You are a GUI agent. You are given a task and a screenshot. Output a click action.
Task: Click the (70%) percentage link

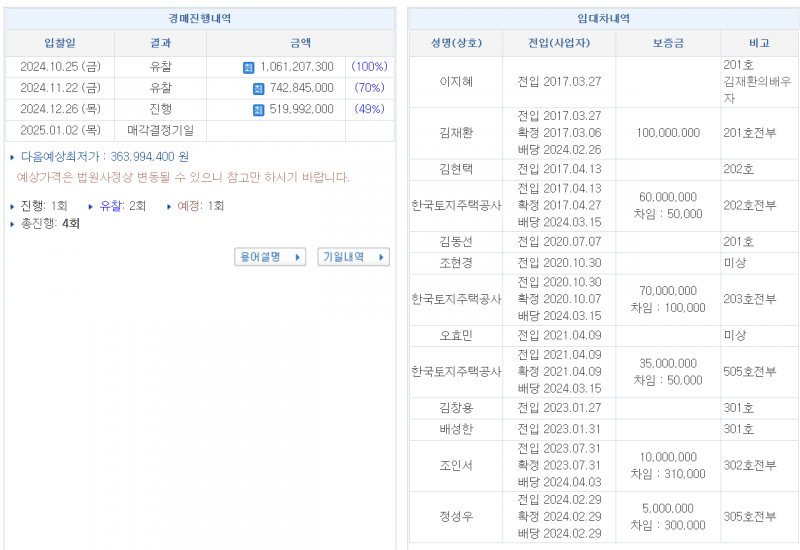pyautogui.click(x=369, y=88)
